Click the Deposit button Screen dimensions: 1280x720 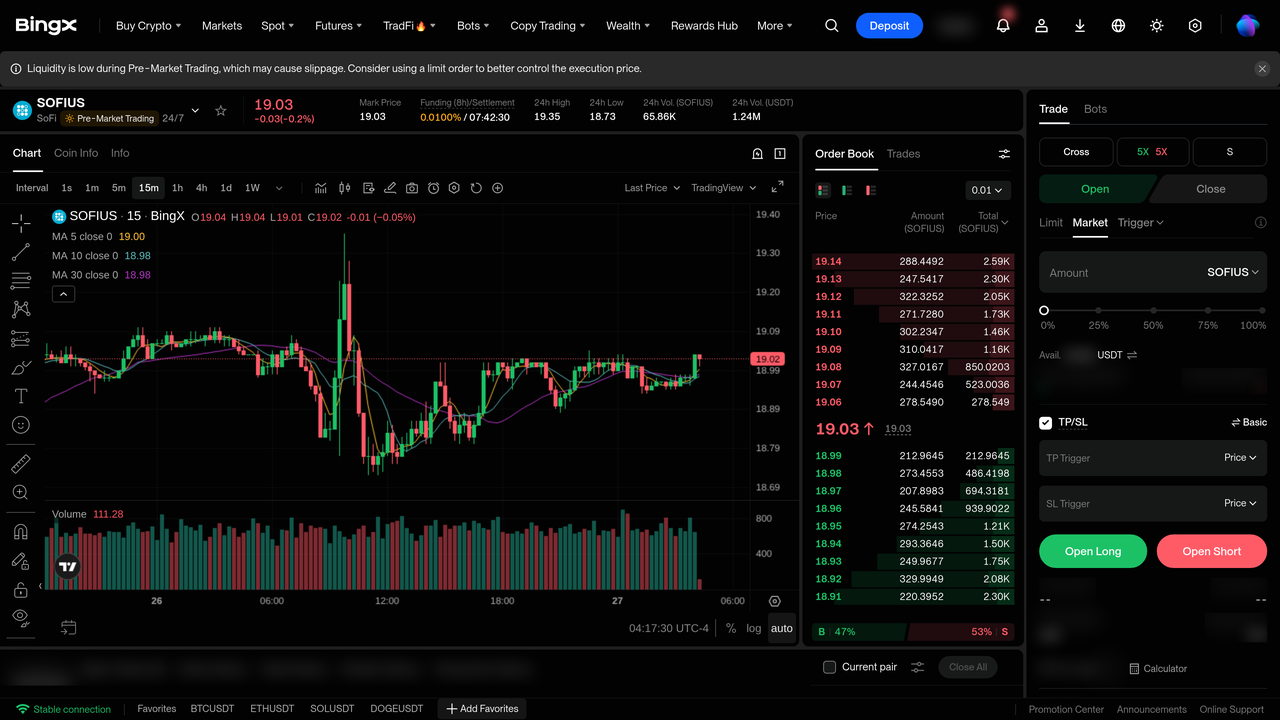coord(889,26)
